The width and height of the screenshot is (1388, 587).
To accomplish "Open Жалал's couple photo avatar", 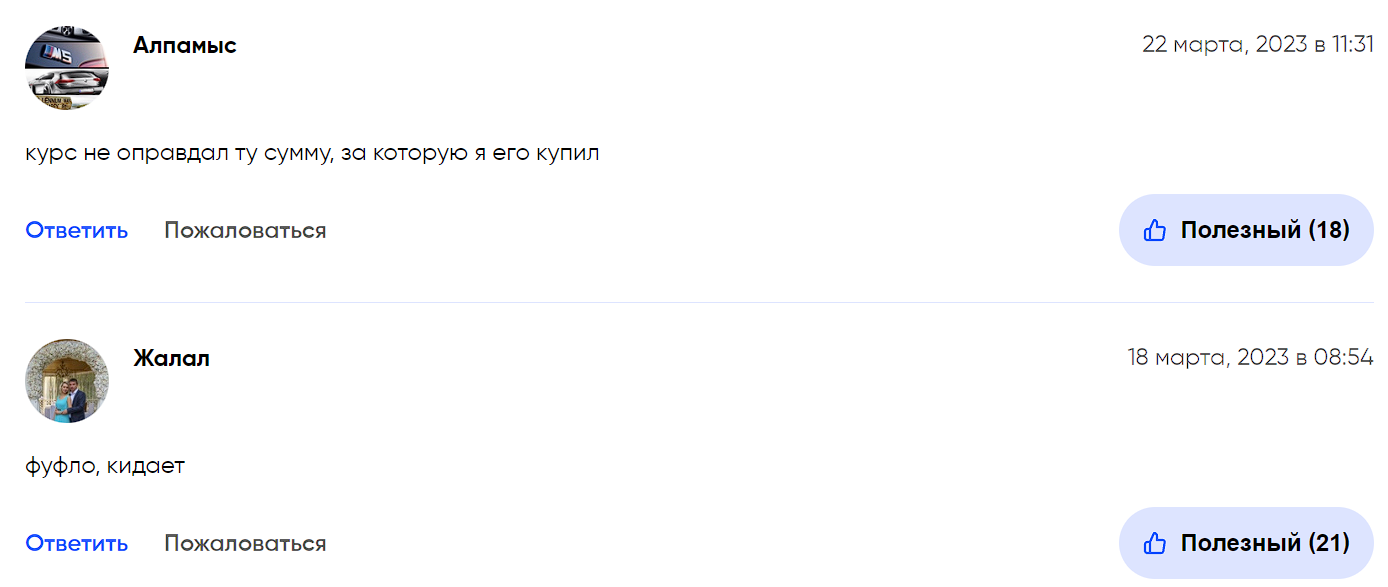I will 67,380.
